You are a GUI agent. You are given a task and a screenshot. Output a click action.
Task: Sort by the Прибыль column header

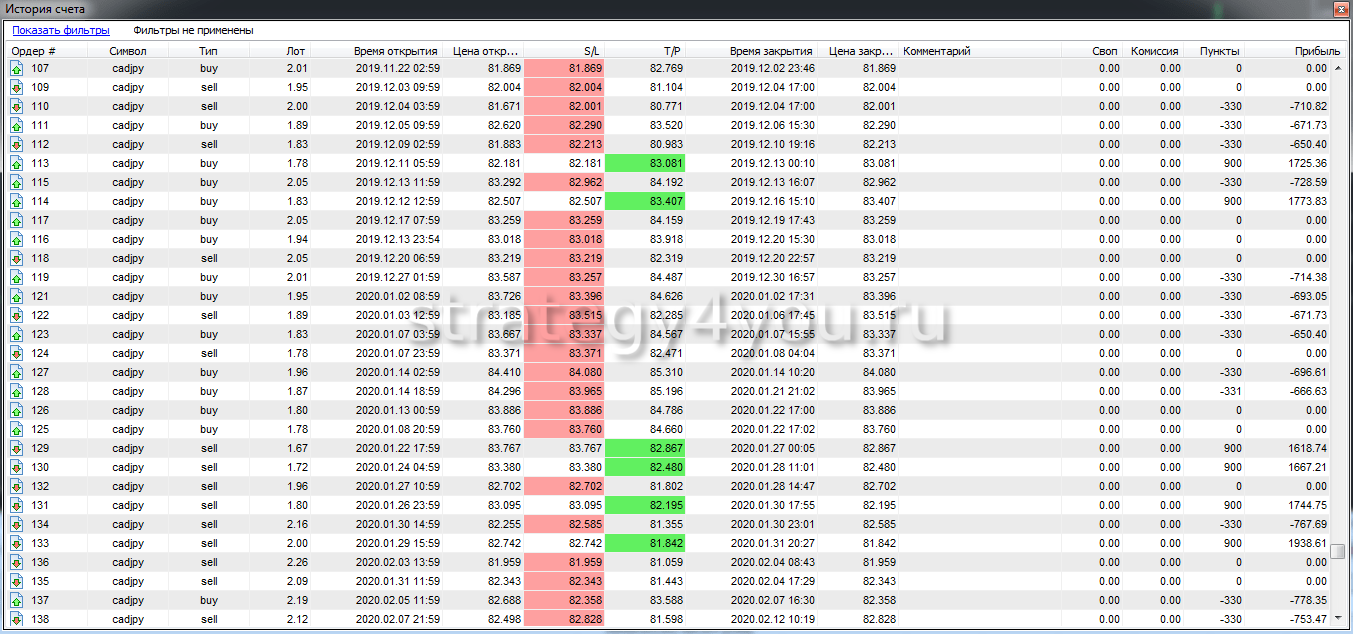pos(1317,51)
